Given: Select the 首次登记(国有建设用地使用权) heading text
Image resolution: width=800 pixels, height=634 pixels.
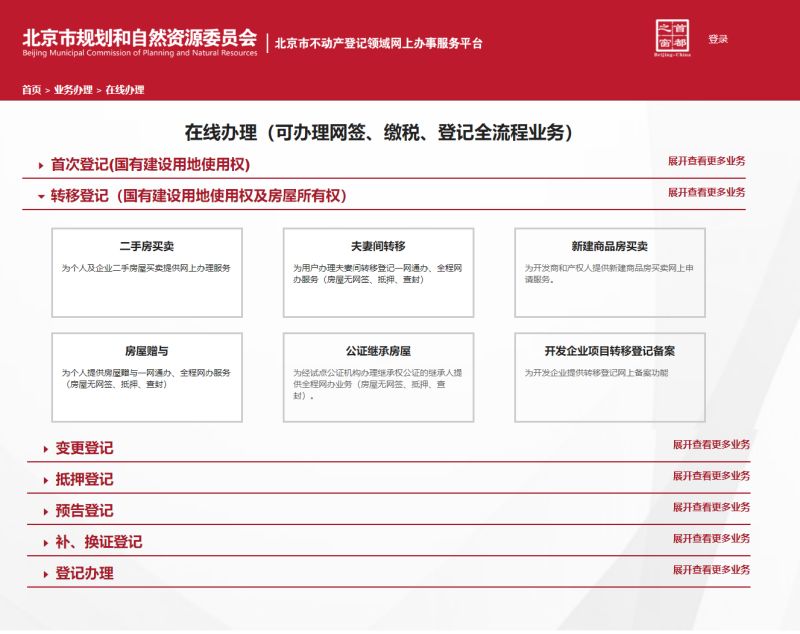Looking at the screenshot, I should click(150, 165).
